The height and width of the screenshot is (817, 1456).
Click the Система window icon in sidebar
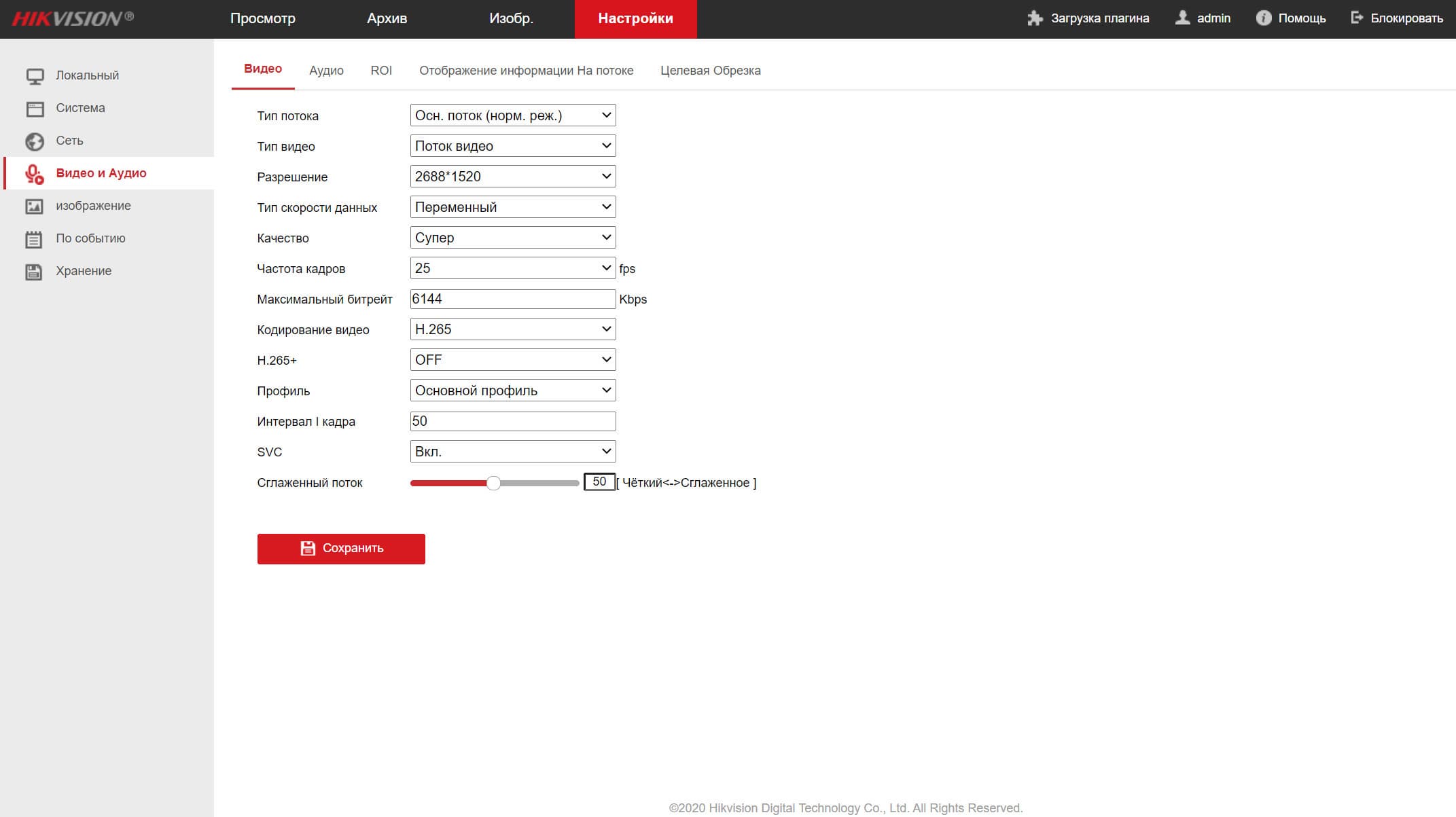pyautogui.click(x=35, y=109)
